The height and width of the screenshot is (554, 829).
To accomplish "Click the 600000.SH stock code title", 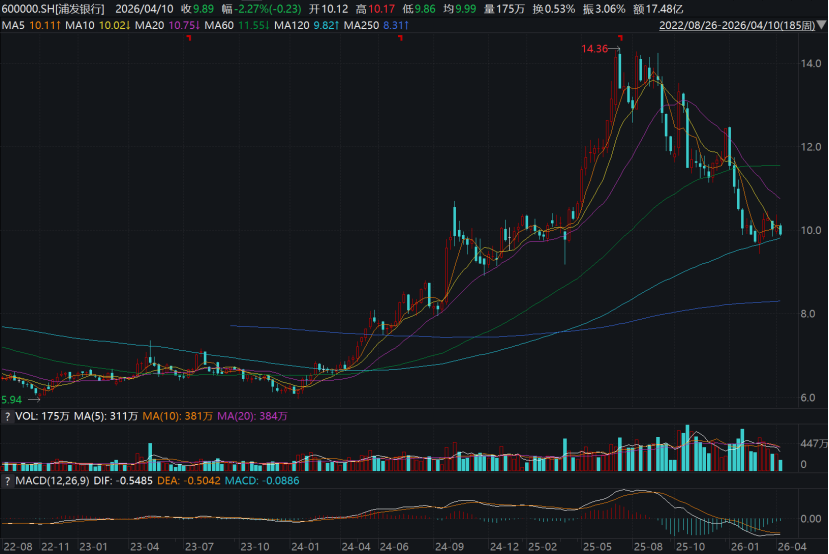I will 52,8.
